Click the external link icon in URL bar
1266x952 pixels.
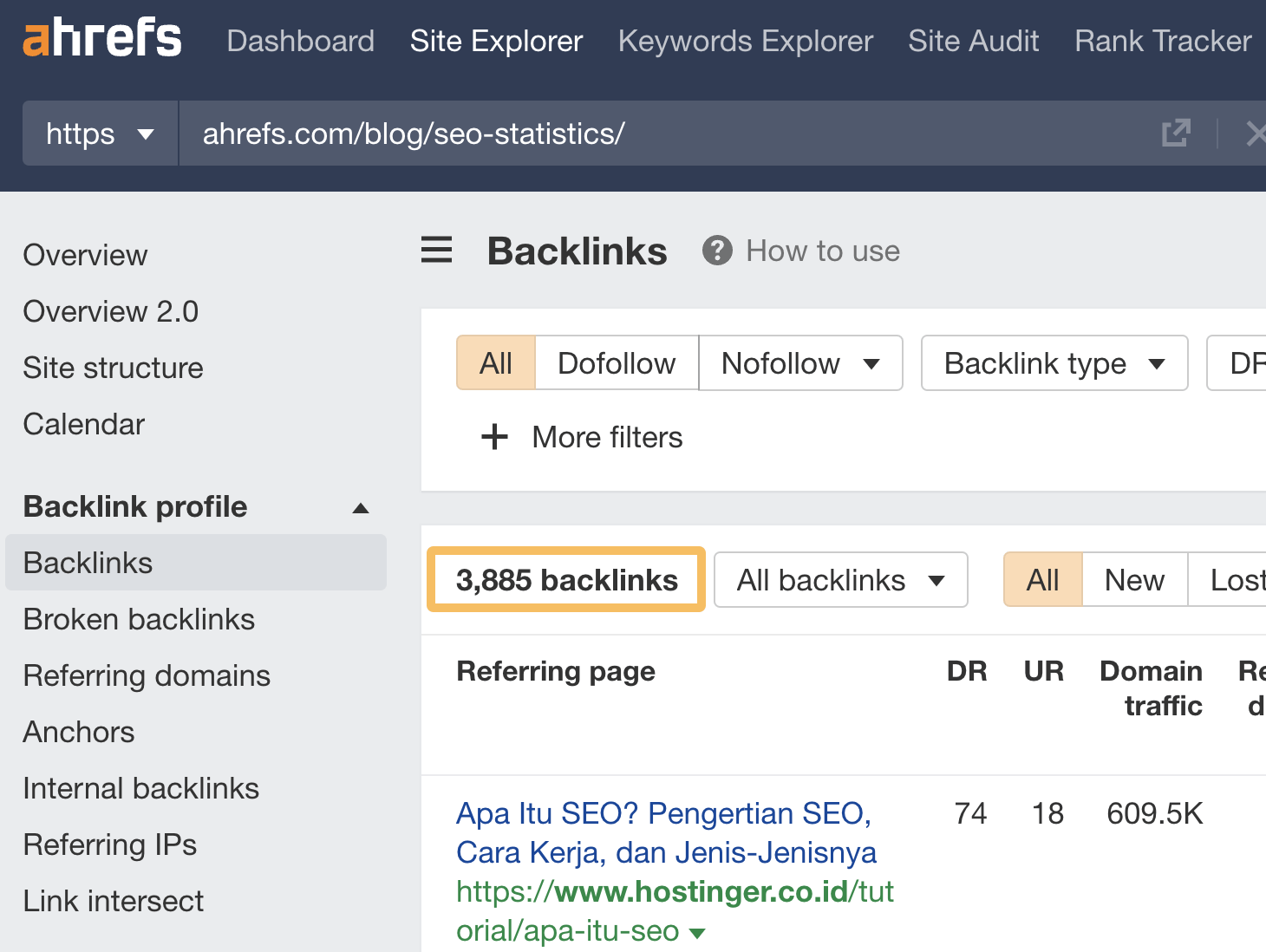(x=1175, y=133)
